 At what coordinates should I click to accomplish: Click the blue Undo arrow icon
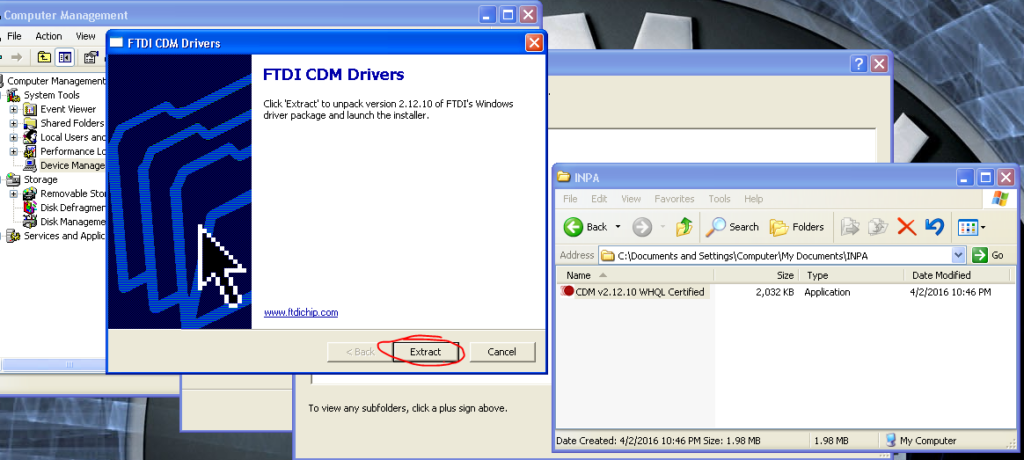coord(935,227)
